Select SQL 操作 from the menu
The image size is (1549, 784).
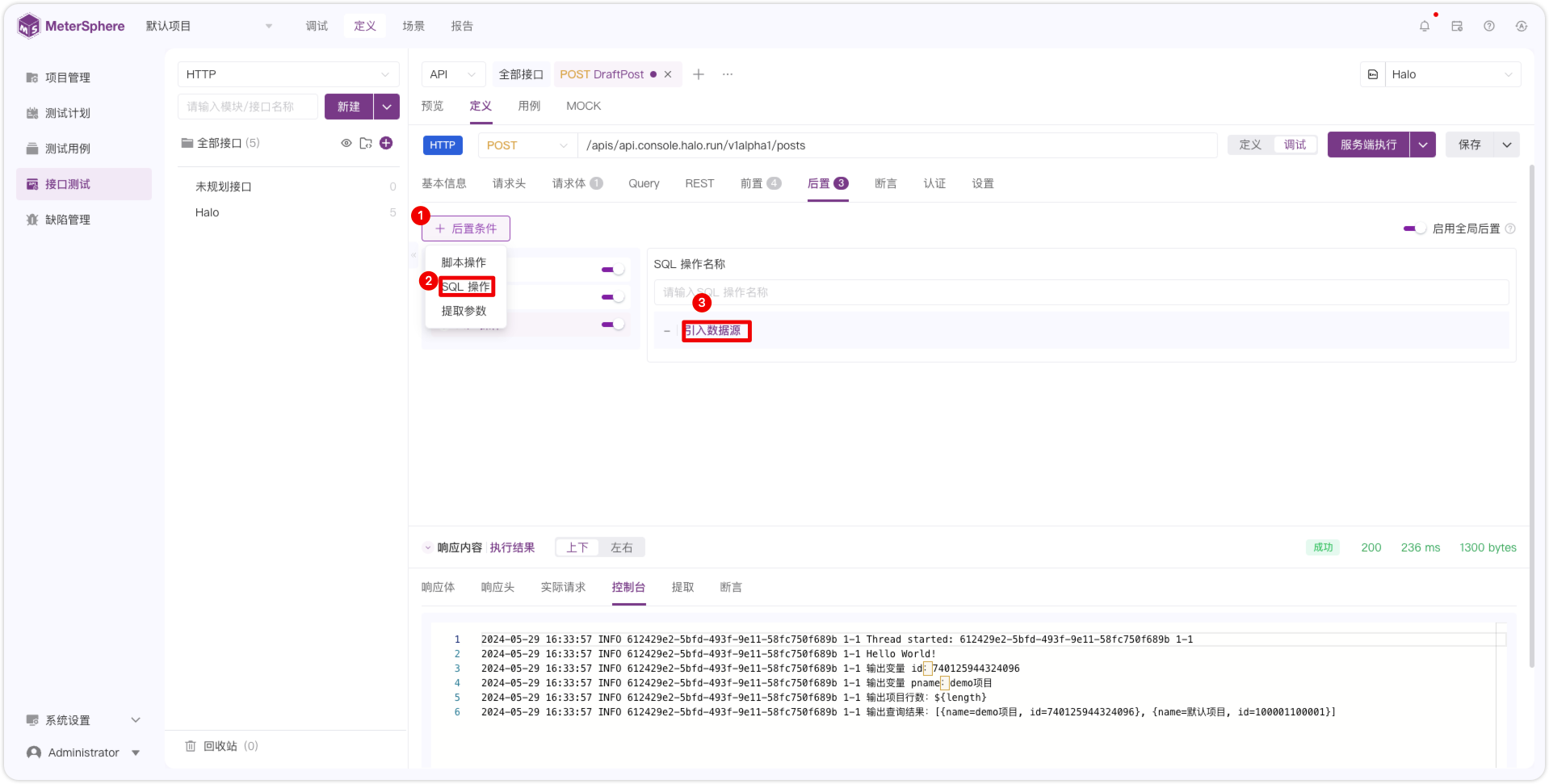[x=466, y=287]
